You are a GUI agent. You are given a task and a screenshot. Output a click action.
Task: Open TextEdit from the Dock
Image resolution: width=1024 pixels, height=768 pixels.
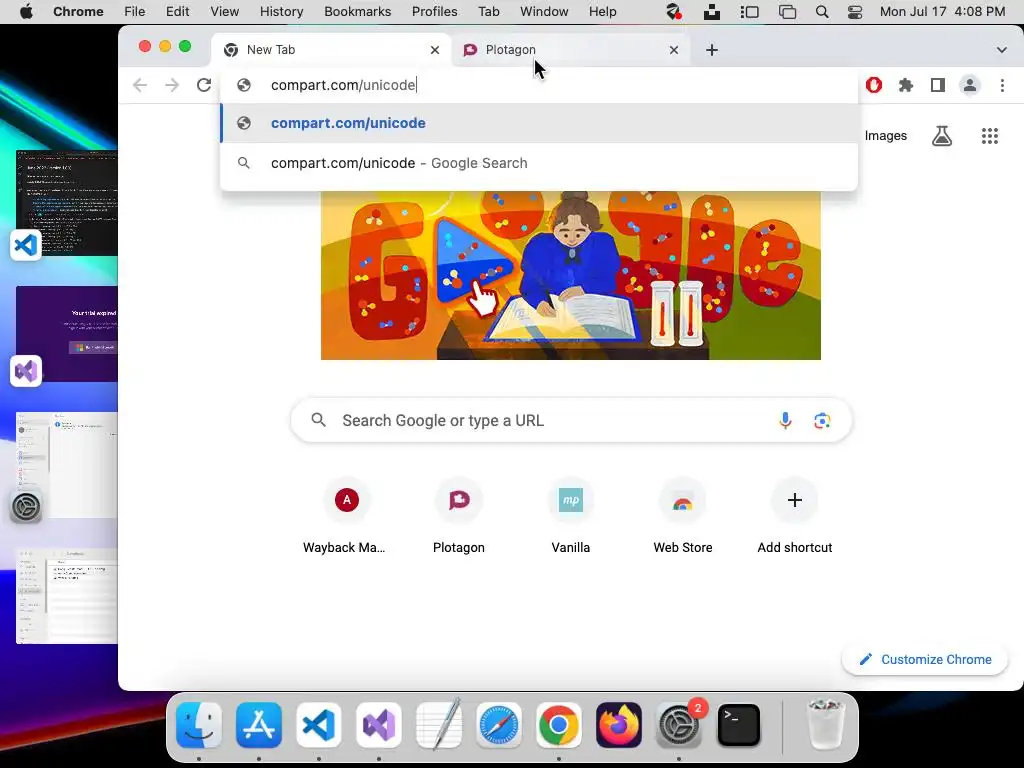pyautogui.click(x=439, y=725)
